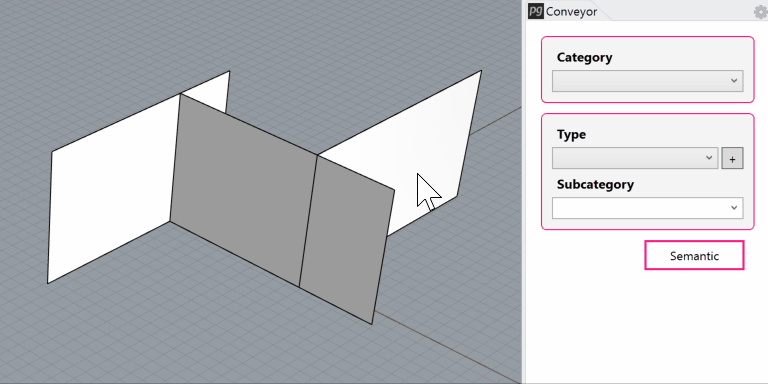This screenshot has height=384, width=768.
Task: Add a new type with plus button
Action: [x=732, y=159]
